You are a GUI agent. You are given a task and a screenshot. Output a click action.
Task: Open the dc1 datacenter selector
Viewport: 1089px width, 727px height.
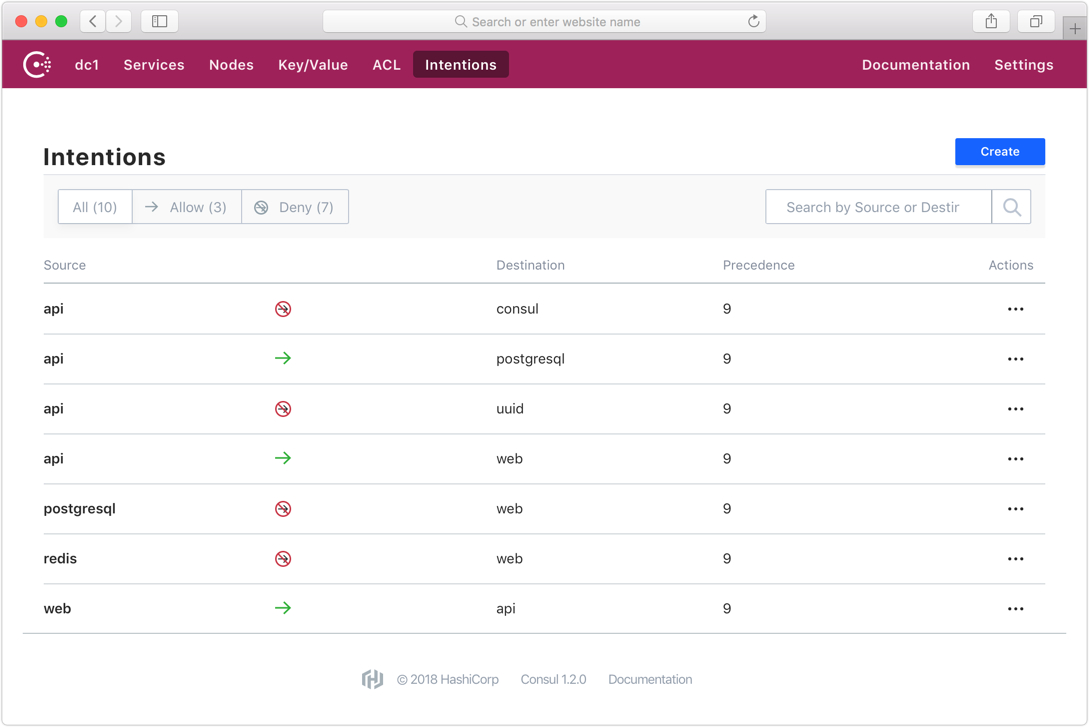[x=87, y=65]
